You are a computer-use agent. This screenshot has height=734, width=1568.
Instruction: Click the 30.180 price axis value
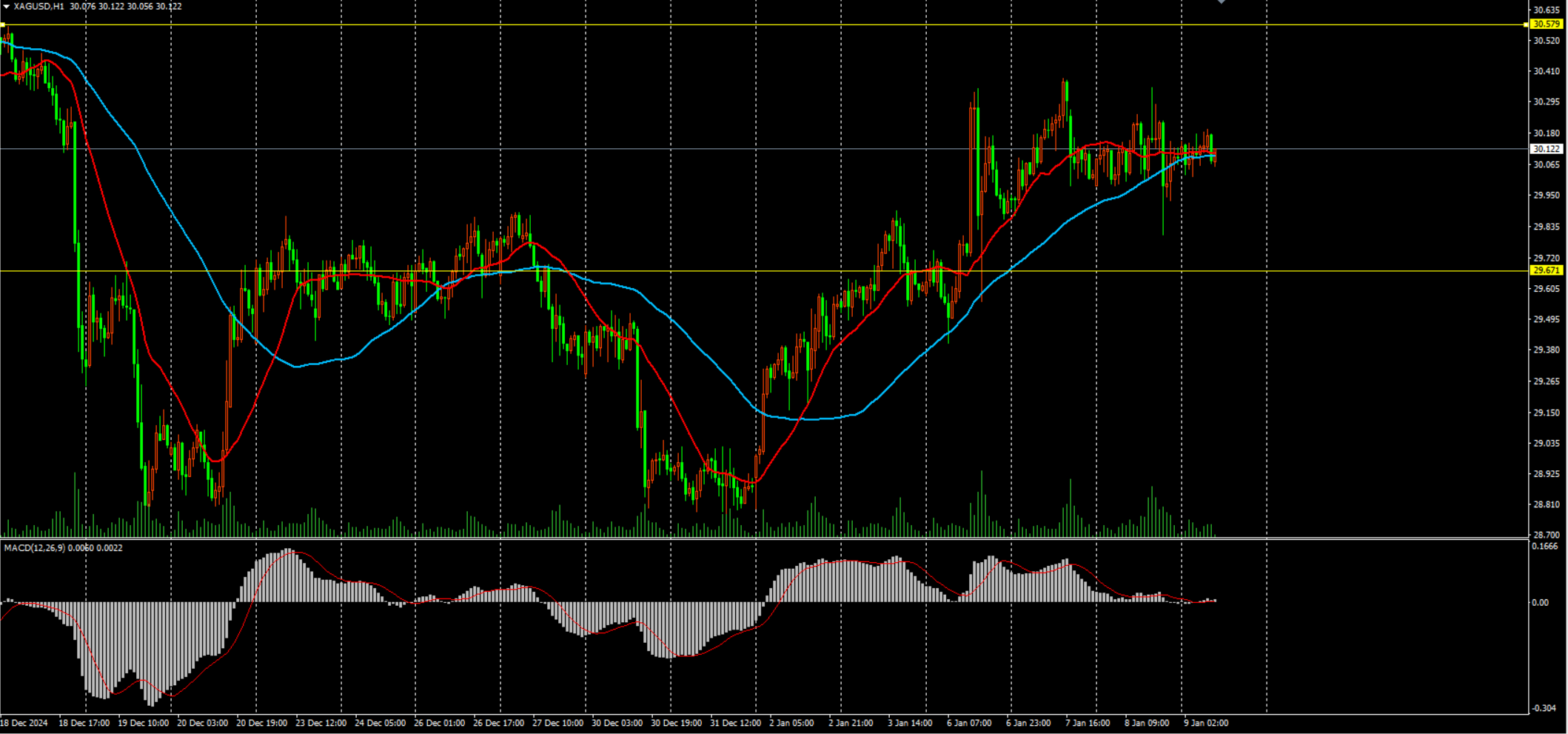point(1546,133)
